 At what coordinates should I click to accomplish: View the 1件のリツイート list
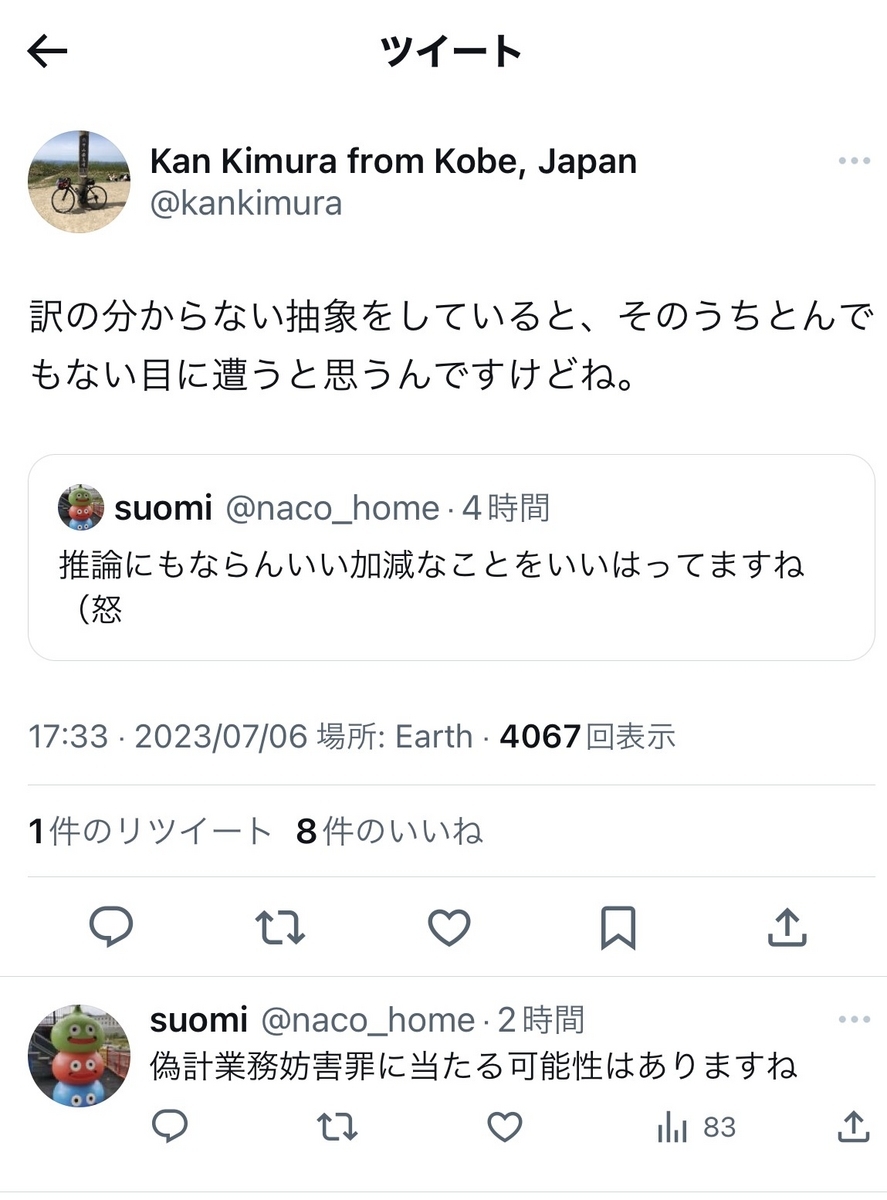(150, 831)
